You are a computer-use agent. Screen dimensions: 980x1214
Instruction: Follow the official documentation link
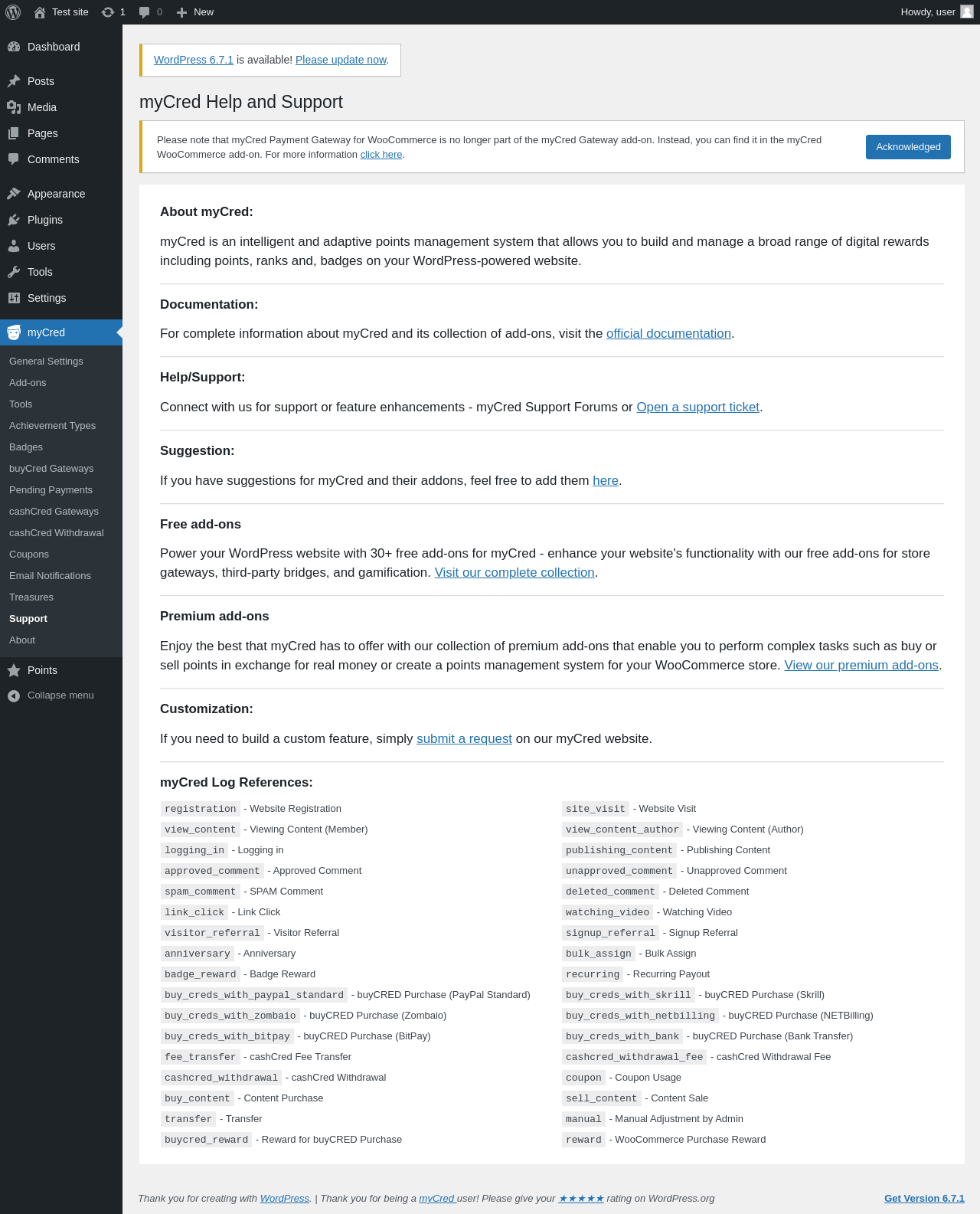pos(668,334)
